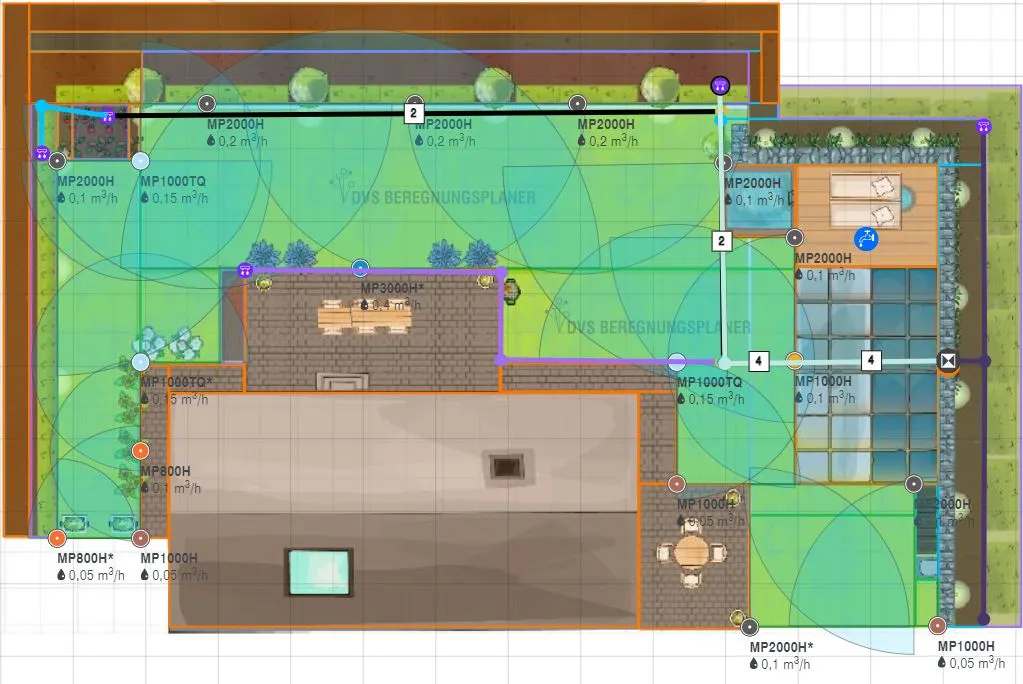Select the MP2000H* sprinkler node
The image size is (1023, 684).
750,627
